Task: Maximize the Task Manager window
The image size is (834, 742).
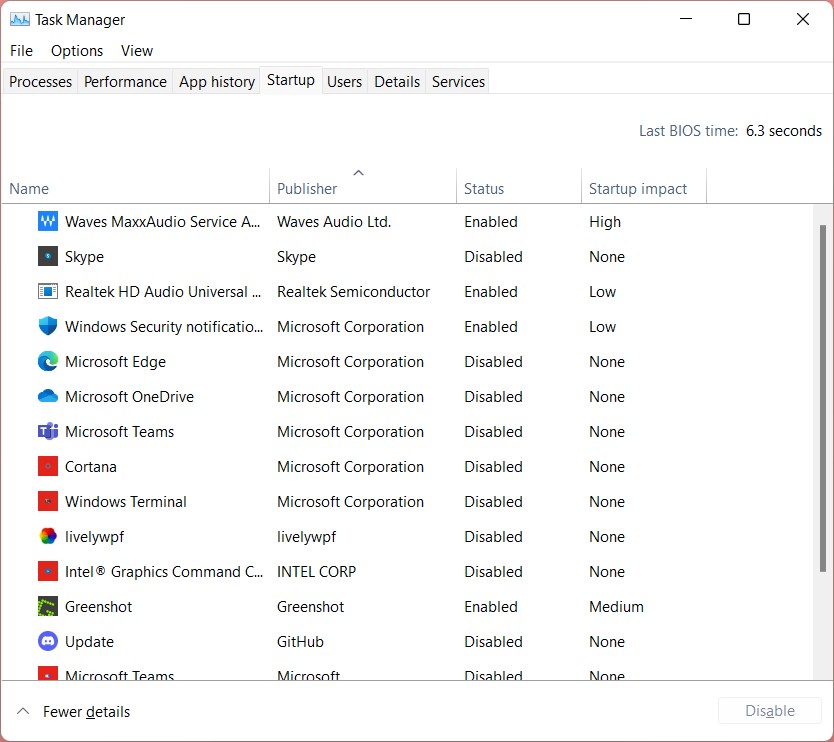Action: click(744, 19)
